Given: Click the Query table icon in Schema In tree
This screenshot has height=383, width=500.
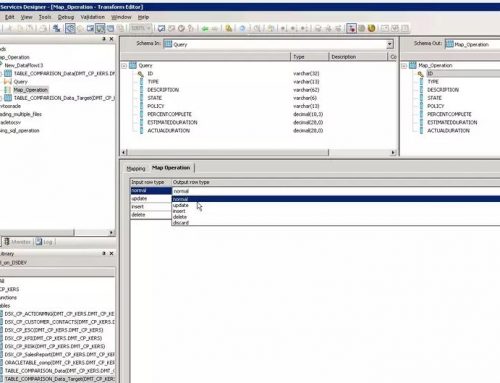Looking at the screenshot, I should click(x=133, y=65).
